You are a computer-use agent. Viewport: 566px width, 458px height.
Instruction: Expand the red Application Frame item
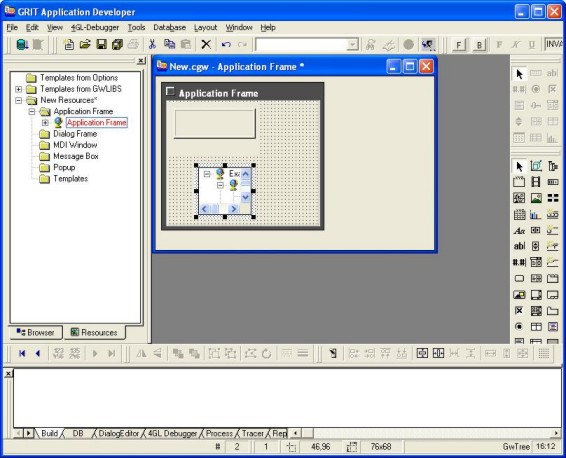pos(45,123)
